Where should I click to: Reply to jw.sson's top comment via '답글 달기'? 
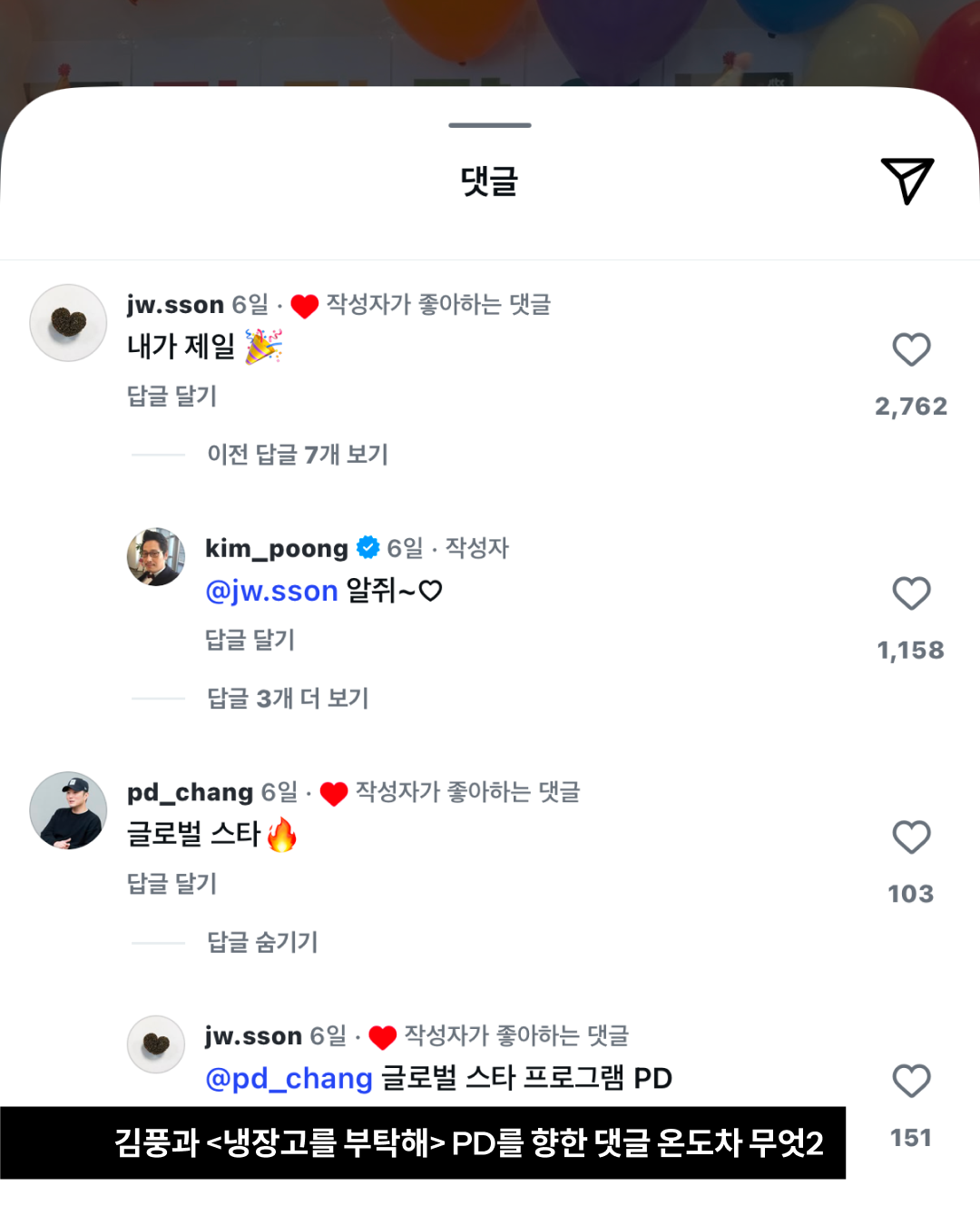click(x=171, y=397)
